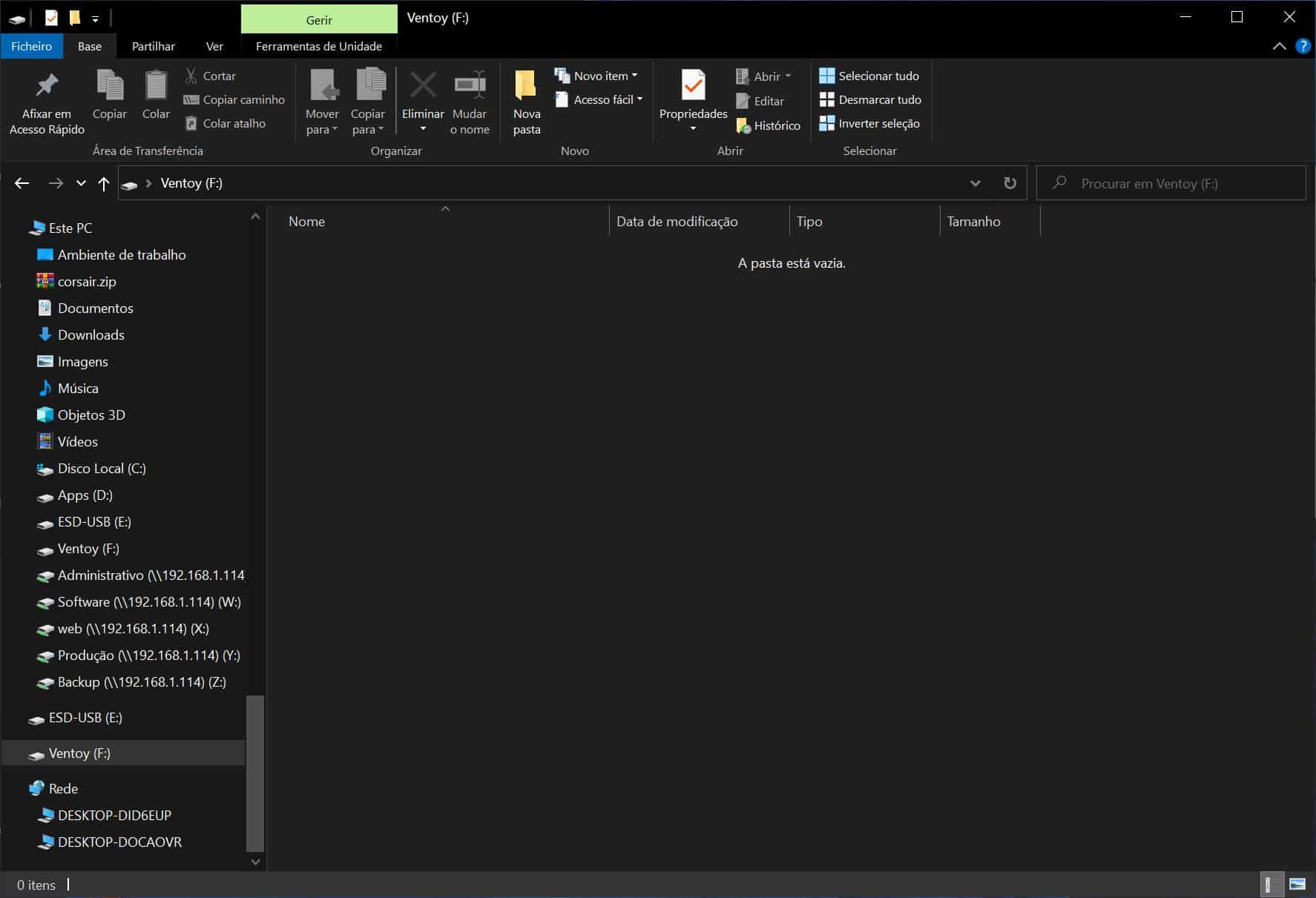Expand address bar history dropdown chevron
This screenshot has height=898, width=1316.
975,183
